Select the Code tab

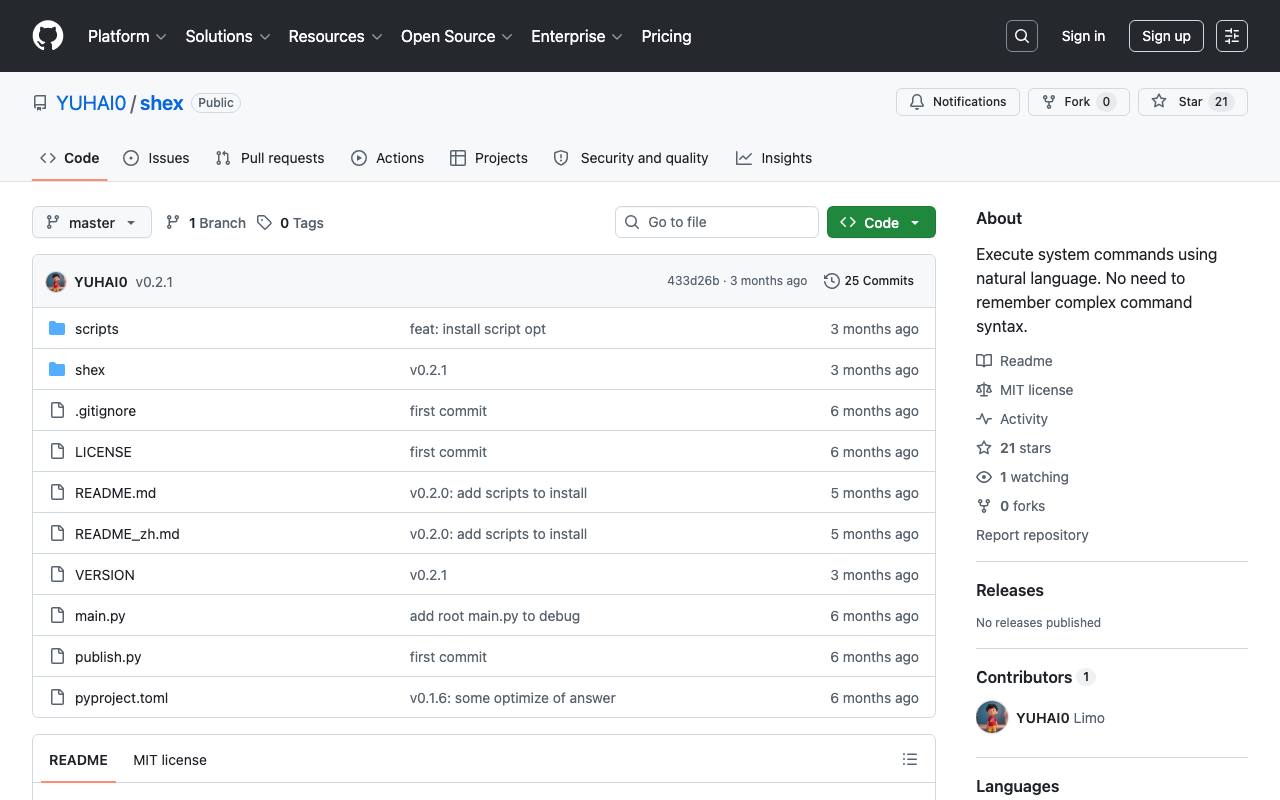[70, 158]
